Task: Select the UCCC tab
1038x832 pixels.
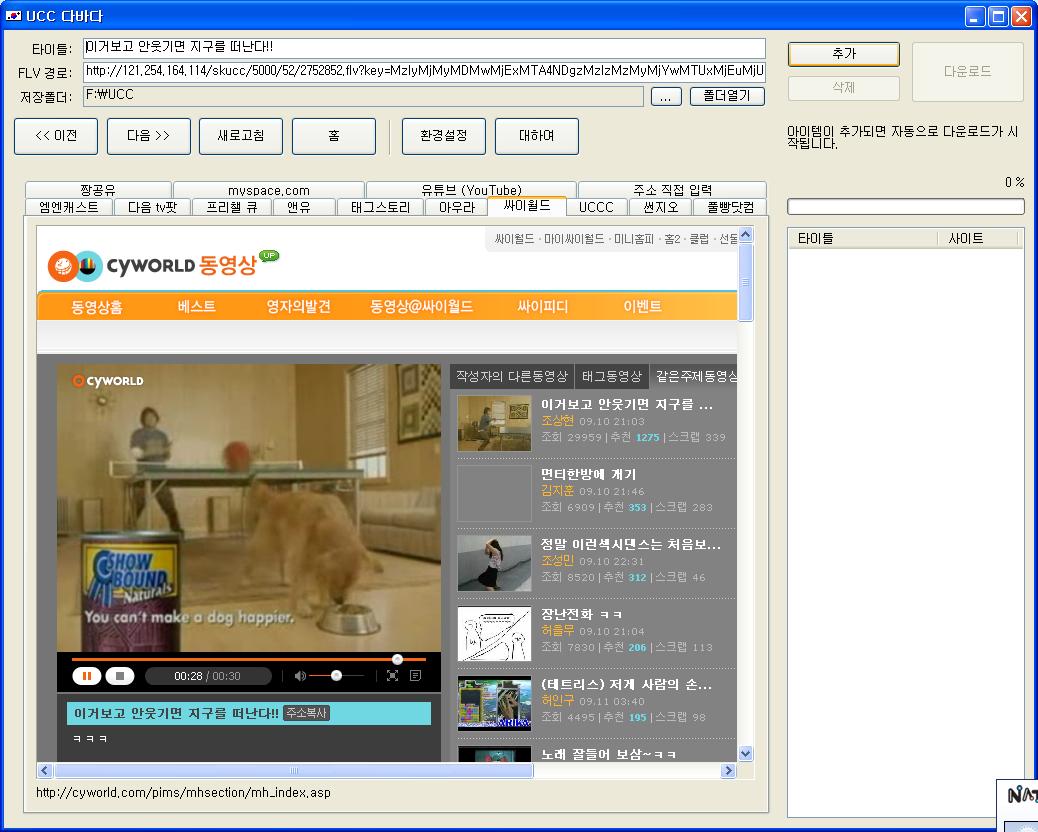Action: pyautogui.click(x=596, y=207)
